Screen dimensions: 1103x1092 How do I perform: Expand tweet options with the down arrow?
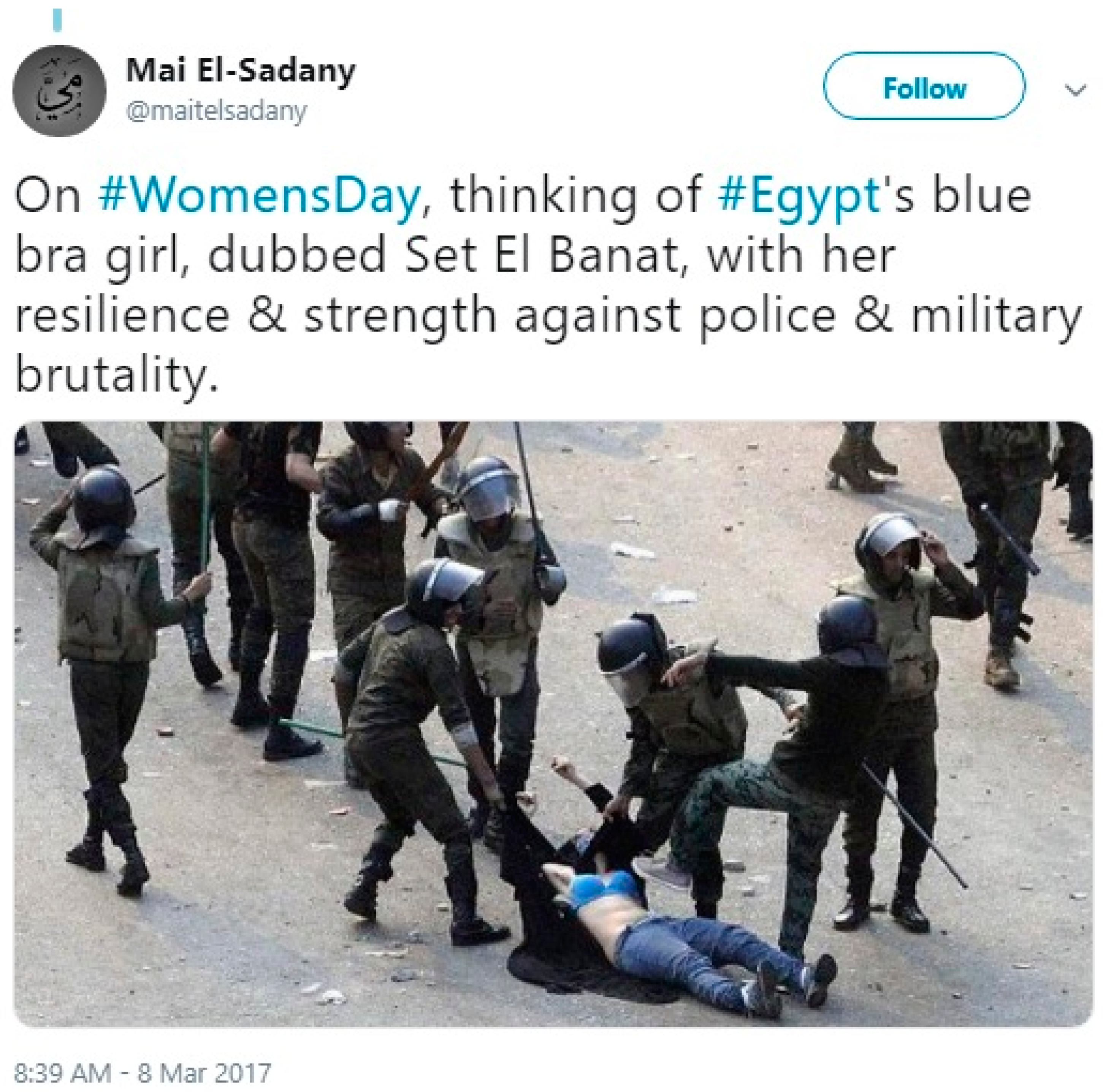pos(1076,90)
